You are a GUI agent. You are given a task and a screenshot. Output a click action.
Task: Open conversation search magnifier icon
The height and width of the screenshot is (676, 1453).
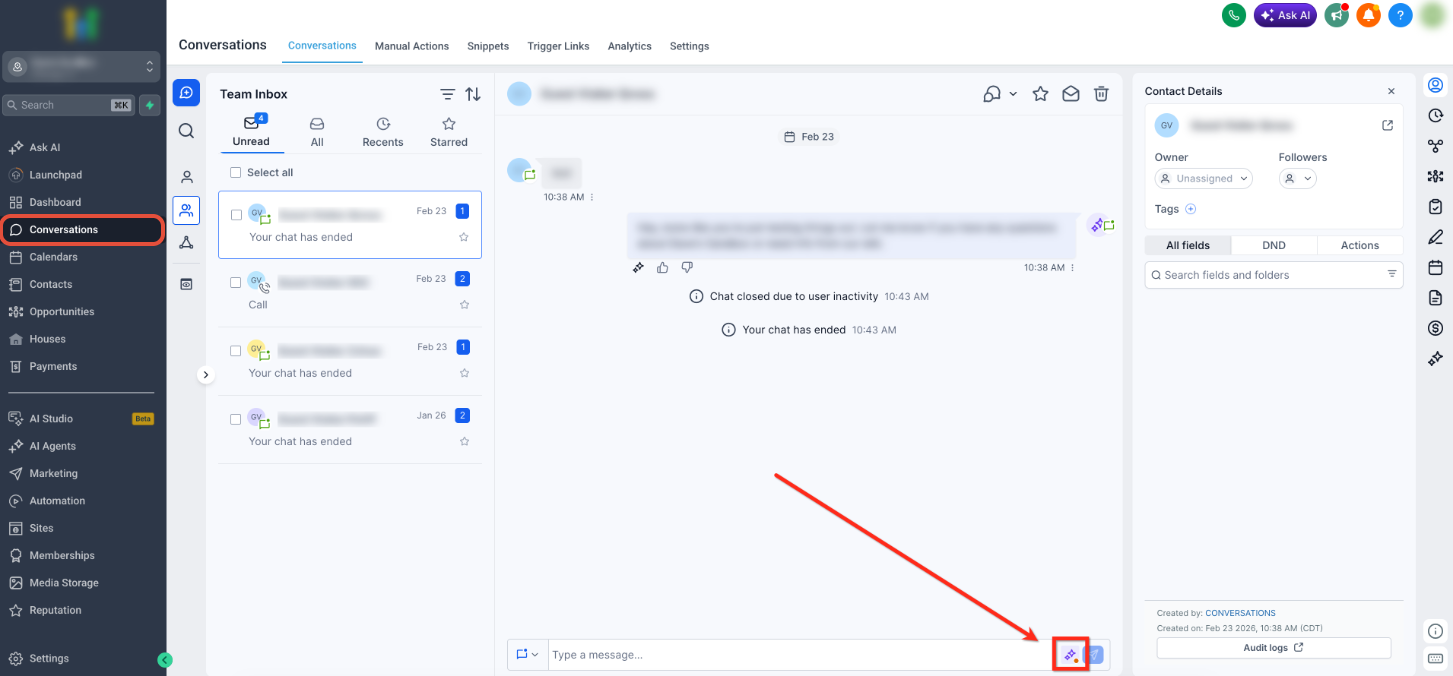pyautogui.click(x=186, y=130)
